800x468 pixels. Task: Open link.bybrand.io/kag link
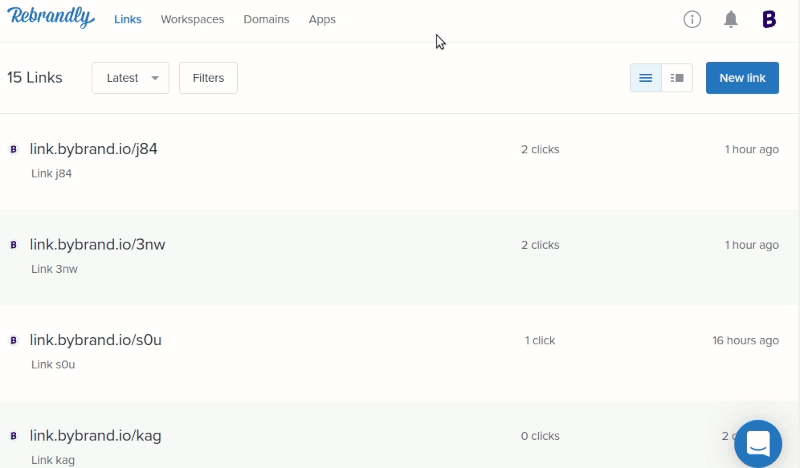[x=95, y=435]
